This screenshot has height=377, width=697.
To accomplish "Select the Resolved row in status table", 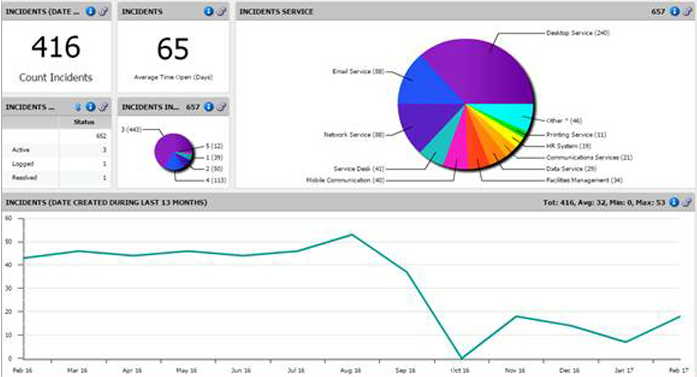I will 56,178.
